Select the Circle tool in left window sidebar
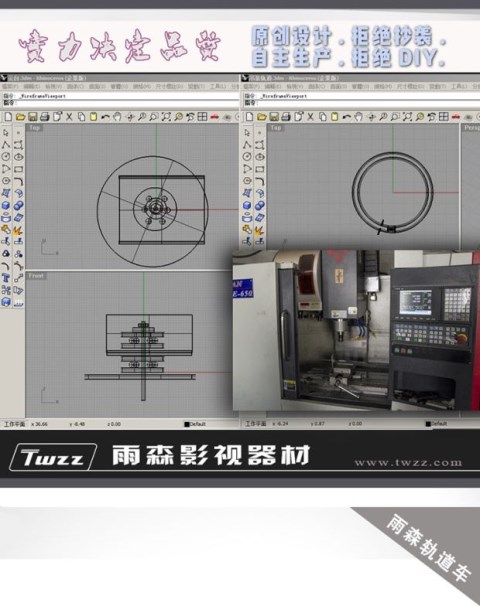The height and width of the screenshot is (613, 480). point(6,157)
